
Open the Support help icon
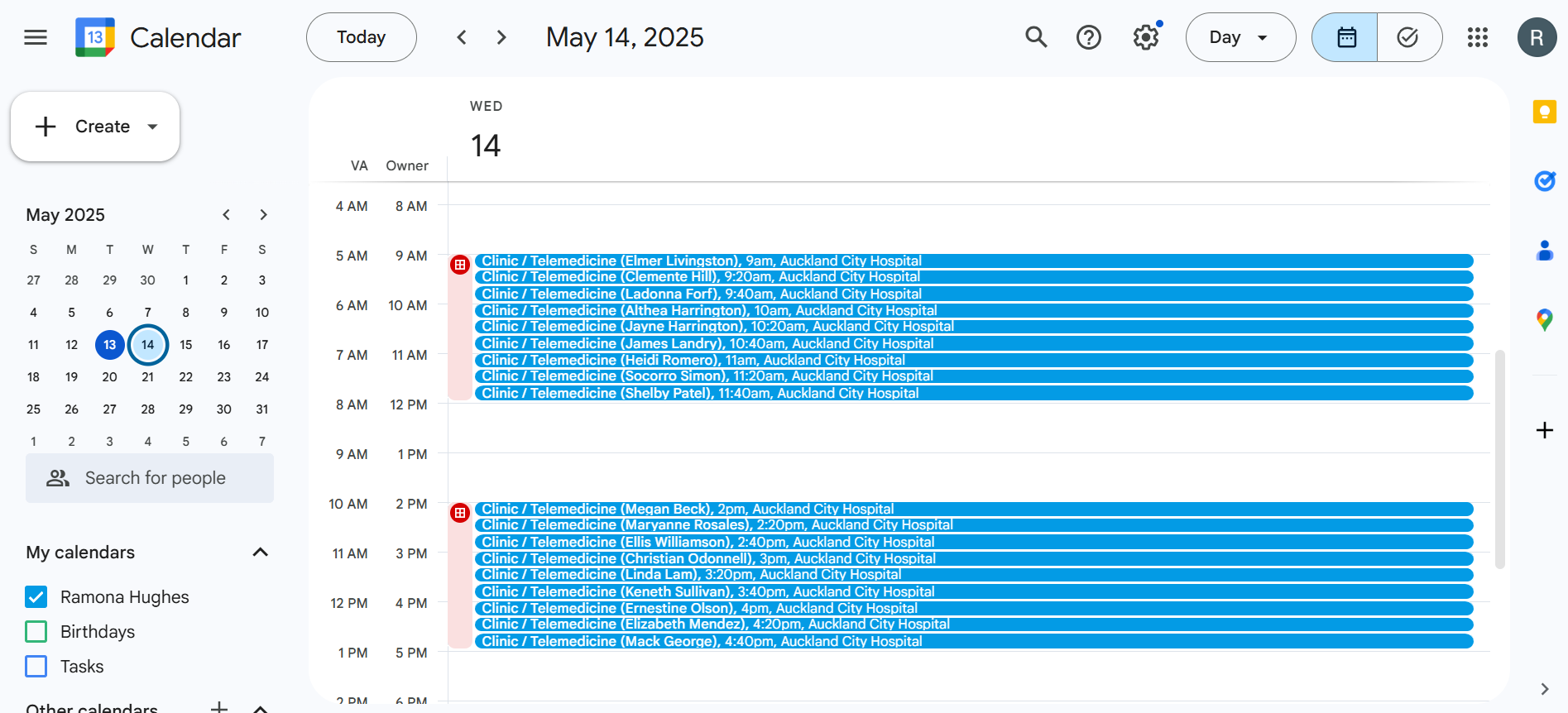click(1088, 37)
